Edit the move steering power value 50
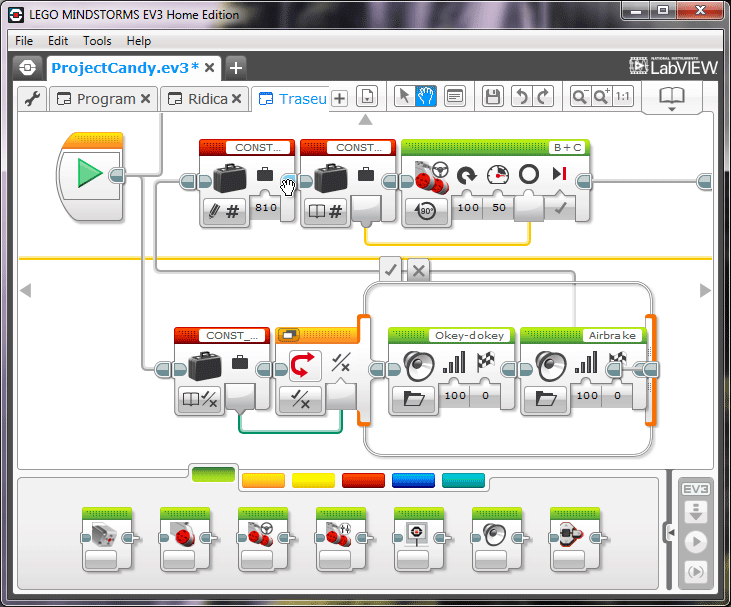Viewport: 731px width, 607px height. coord(499,207)
